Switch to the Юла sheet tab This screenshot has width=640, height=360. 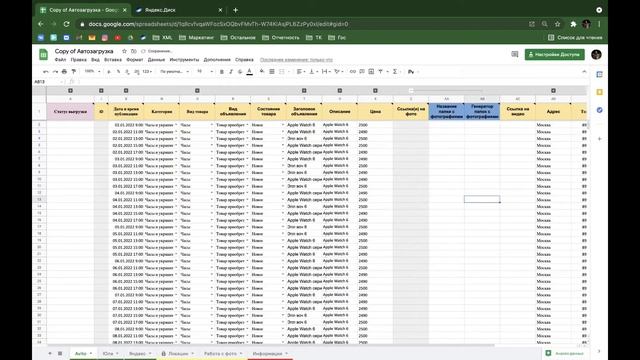(110, 353)
